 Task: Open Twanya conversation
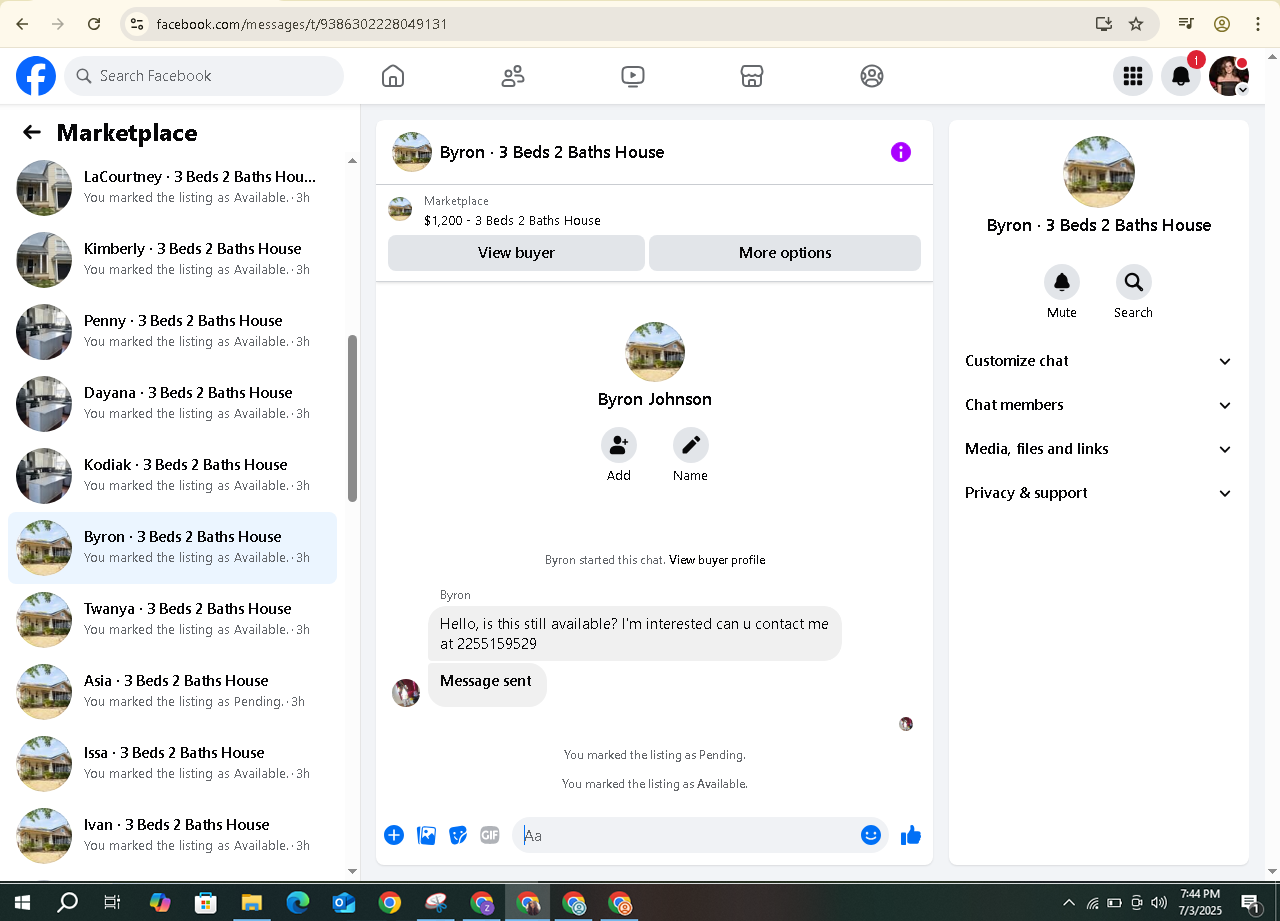click(x=172, y=619)
